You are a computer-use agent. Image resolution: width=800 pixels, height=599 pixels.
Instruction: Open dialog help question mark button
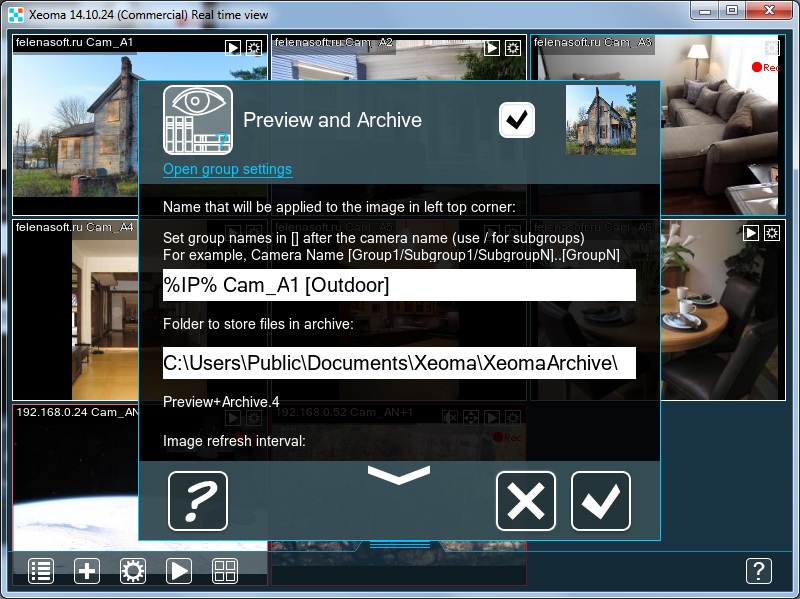(197, 501)
